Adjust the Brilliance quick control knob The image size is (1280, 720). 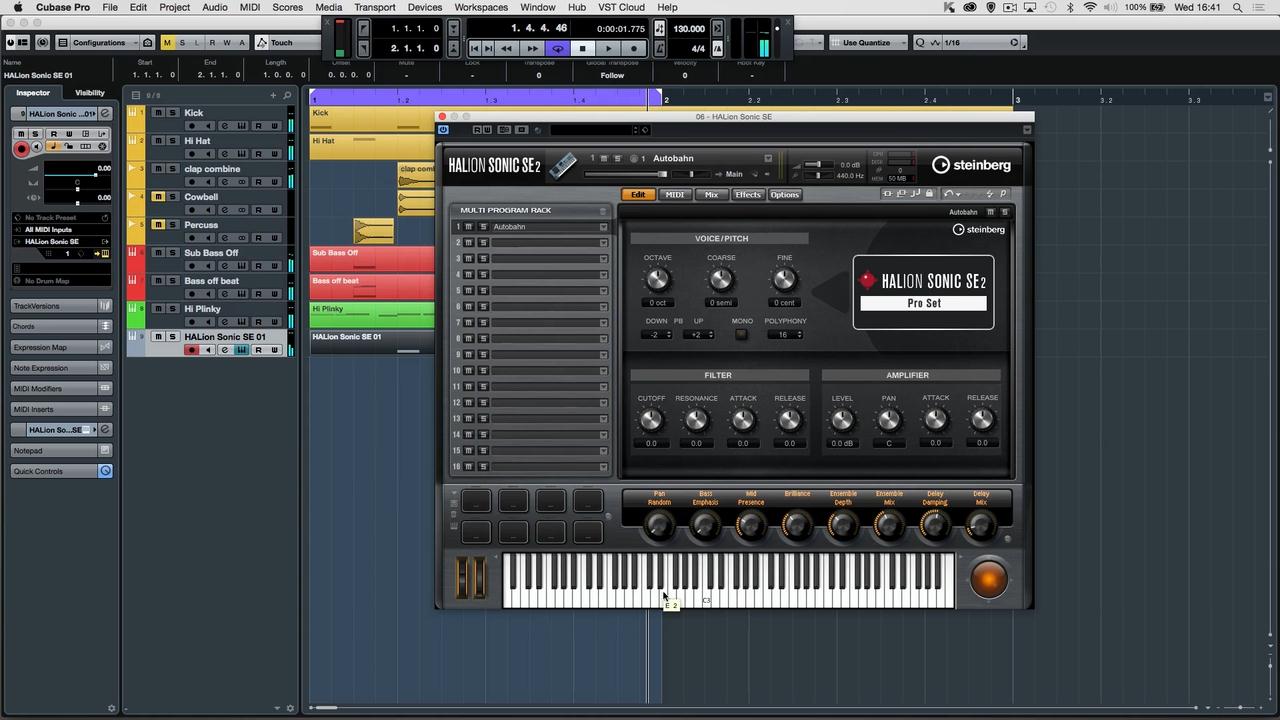coord(797,525)
